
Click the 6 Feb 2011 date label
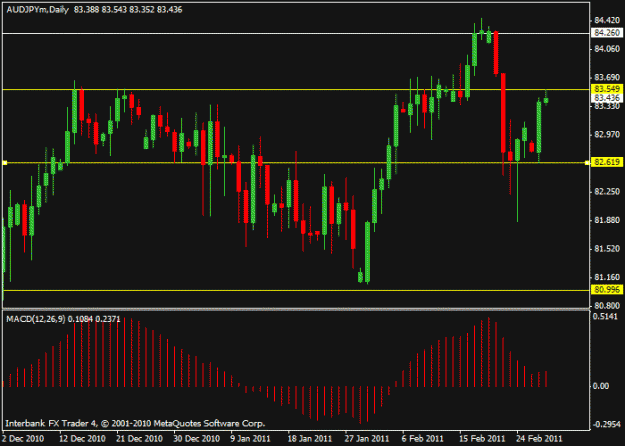[423, 439]
